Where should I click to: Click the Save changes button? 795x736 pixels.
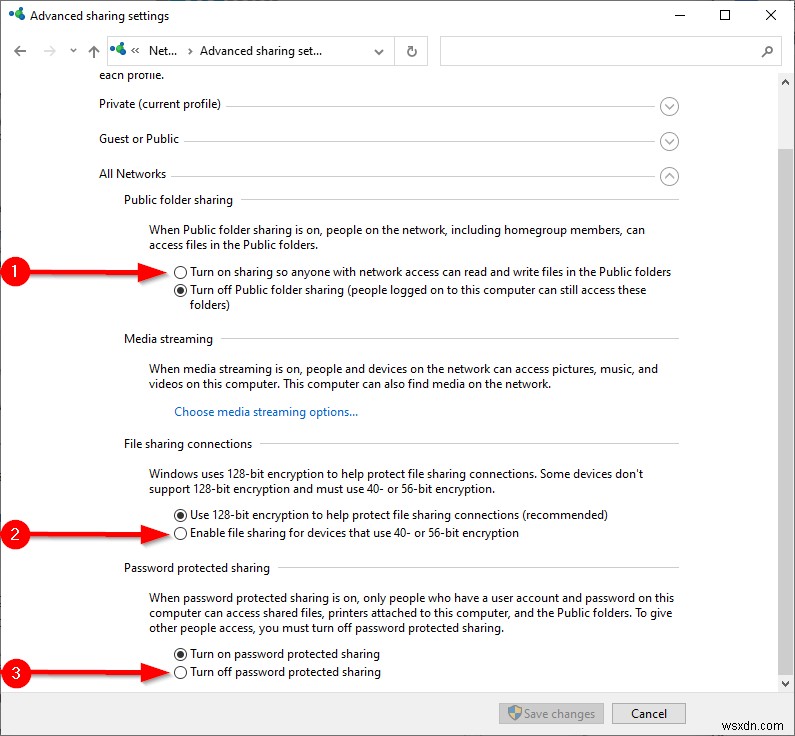point(552,713)
